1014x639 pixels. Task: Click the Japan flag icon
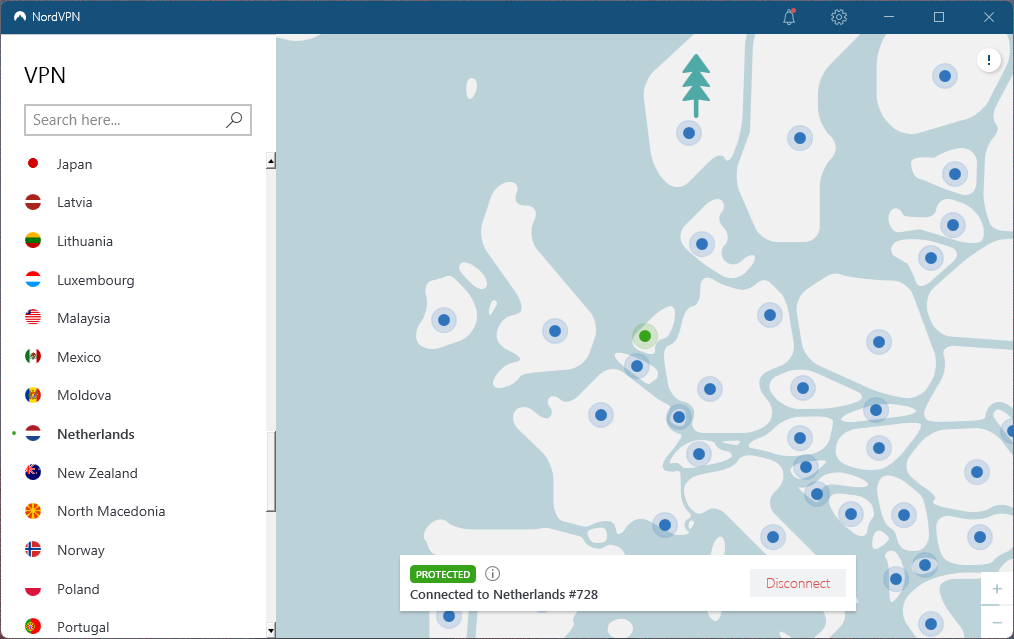pos(33,164)
